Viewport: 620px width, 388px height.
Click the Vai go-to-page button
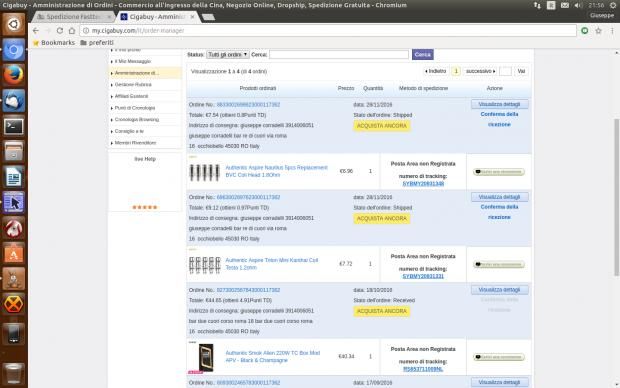(521, 71)
